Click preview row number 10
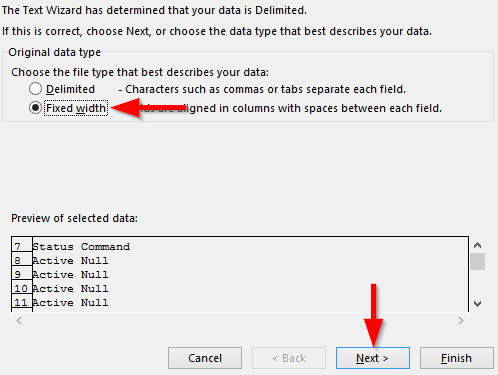The height and width of the screenshot is (375, 498). (21, 288)
